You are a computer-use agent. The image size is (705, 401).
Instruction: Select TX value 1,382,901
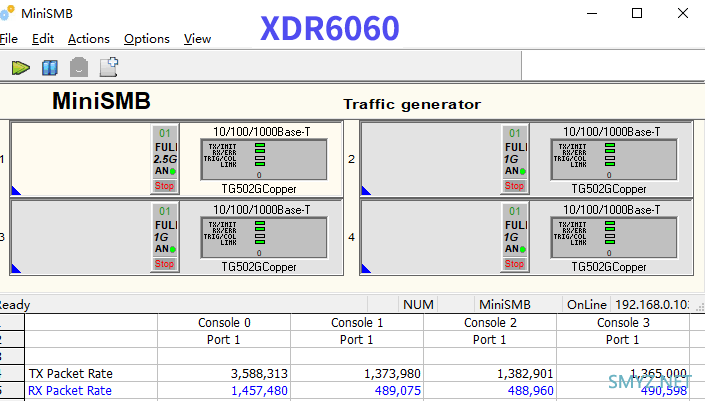(x=526, y=374)
